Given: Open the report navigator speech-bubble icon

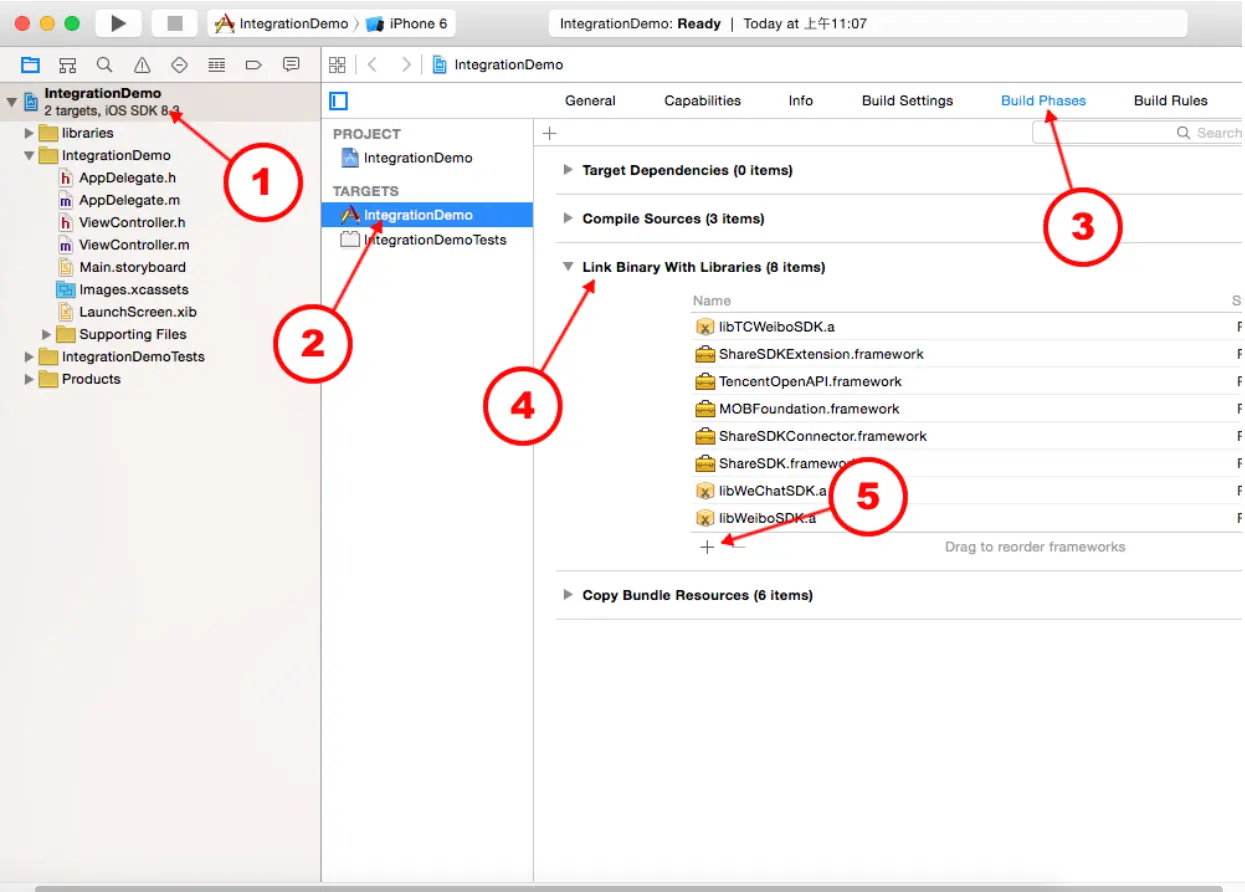Looking at the screenshot, I should (x=291, y=65).
